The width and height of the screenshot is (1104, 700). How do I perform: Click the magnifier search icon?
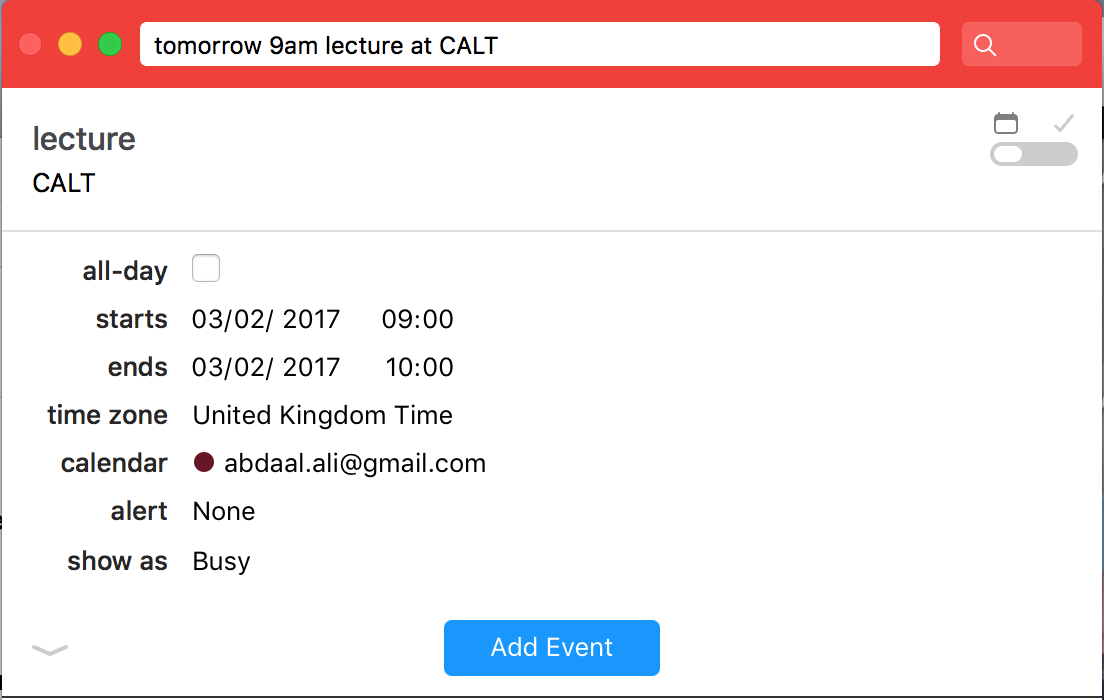(x=984, y=45)
